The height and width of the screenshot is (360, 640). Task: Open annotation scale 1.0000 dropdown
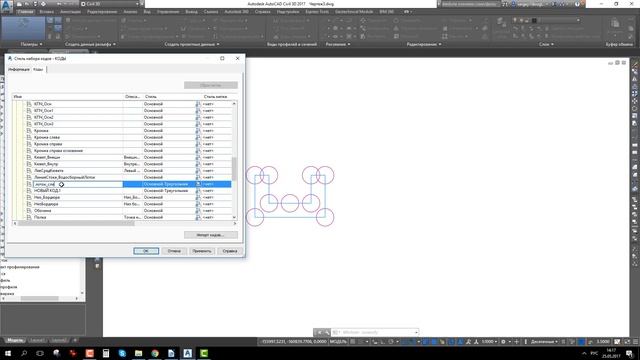[x=489, y=342]
